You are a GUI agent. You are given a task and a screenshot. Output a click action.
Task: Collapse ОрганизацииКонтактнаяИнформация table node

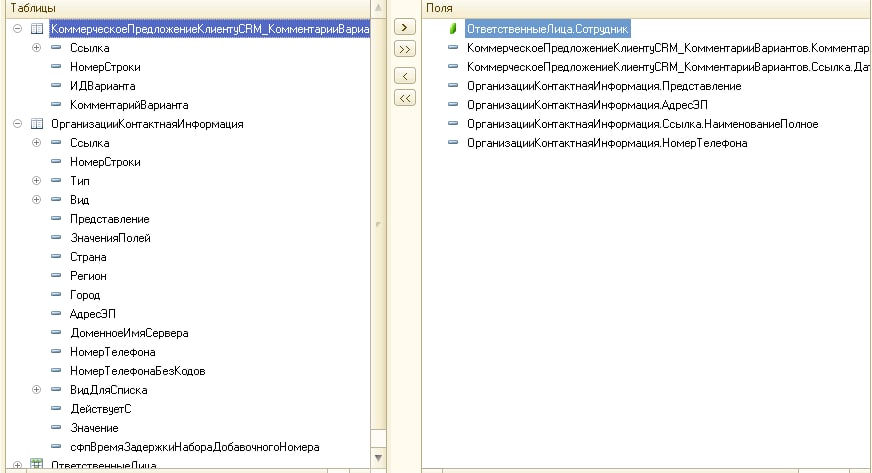(x=17, y=123)
